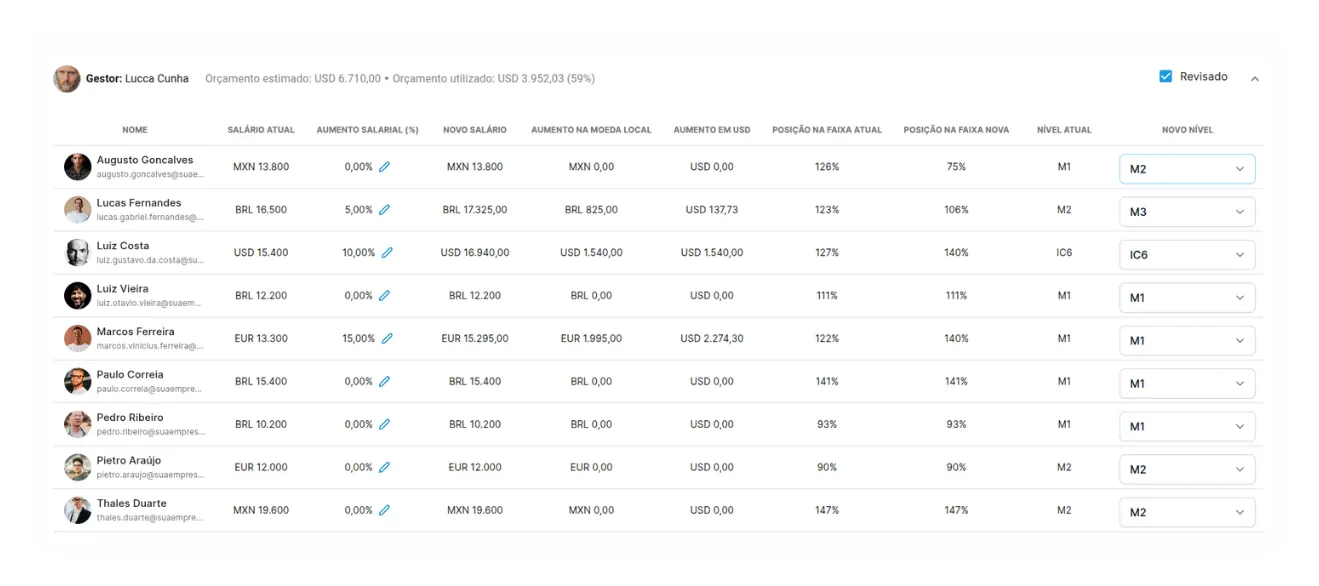Viewport: 1319px width, 586px height.
Task: Click the Posição na Faixa Nova header
Action: click(956, 130)
